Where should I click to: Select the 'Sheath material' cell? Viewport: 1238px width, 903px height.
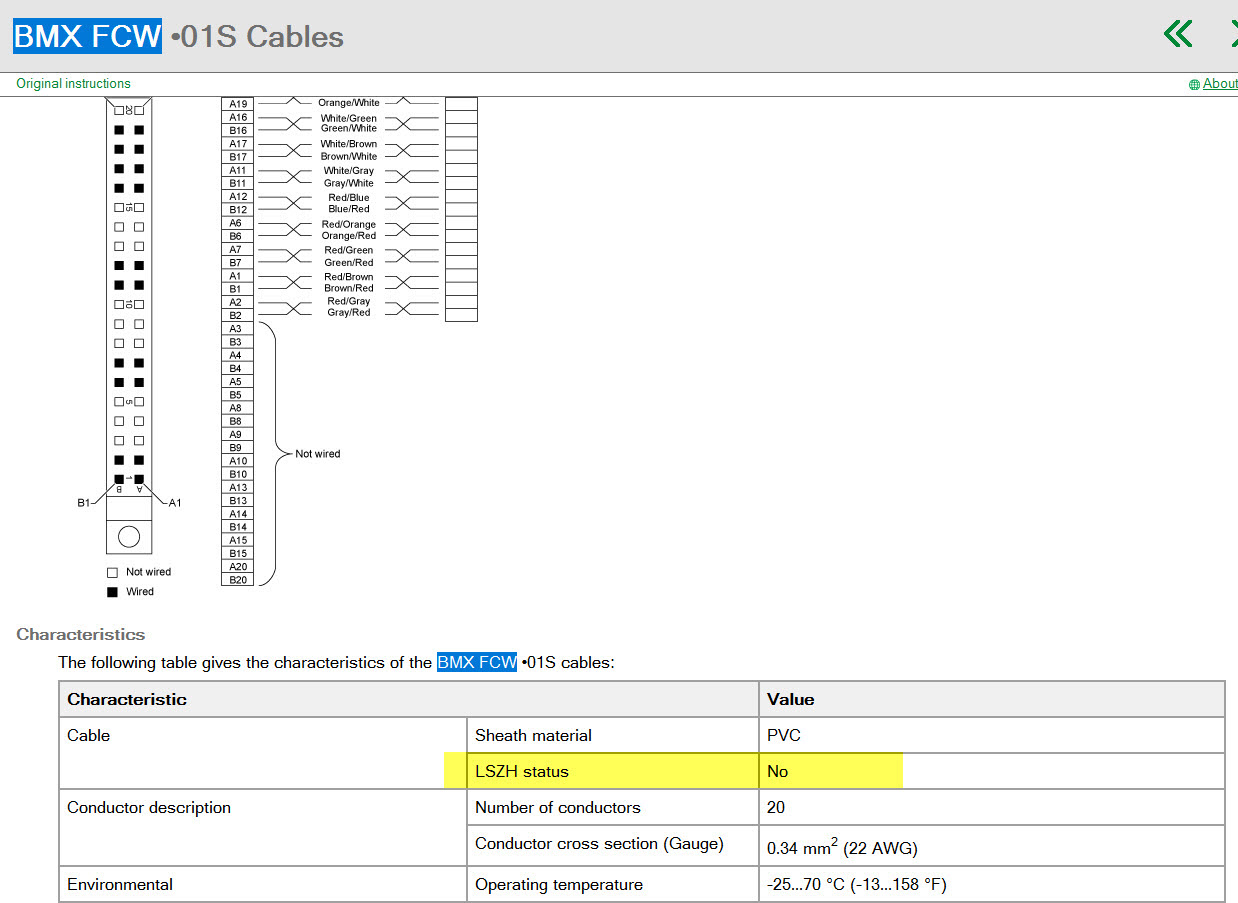612,735
